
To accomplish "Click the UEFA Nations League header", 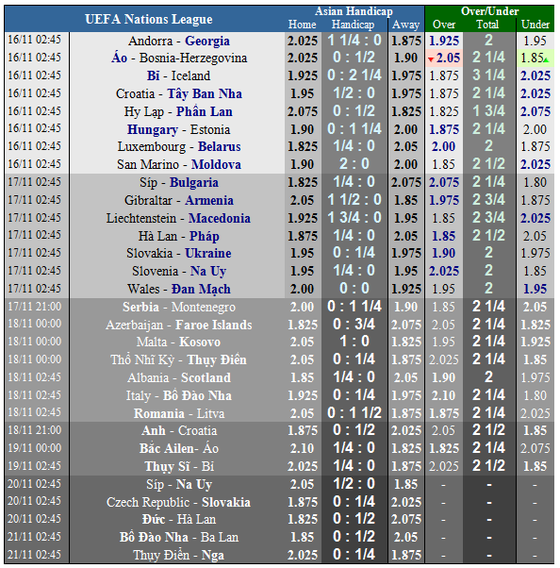I will tap(149, 19).
